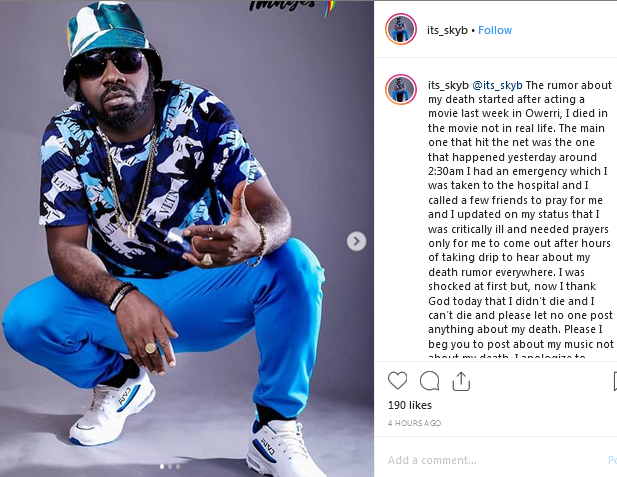Click profile avatar beside the caption
This screenshot has height=477, width=617.
pyautogui.click(x=401, y=89)
